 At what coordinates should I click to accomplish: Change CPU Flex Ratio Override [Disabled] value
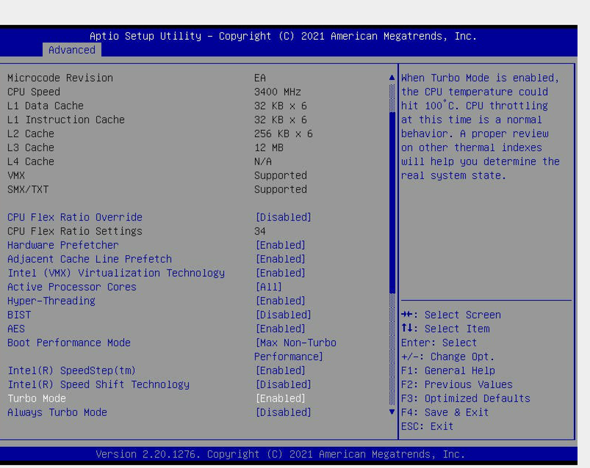tap(283, 217)
